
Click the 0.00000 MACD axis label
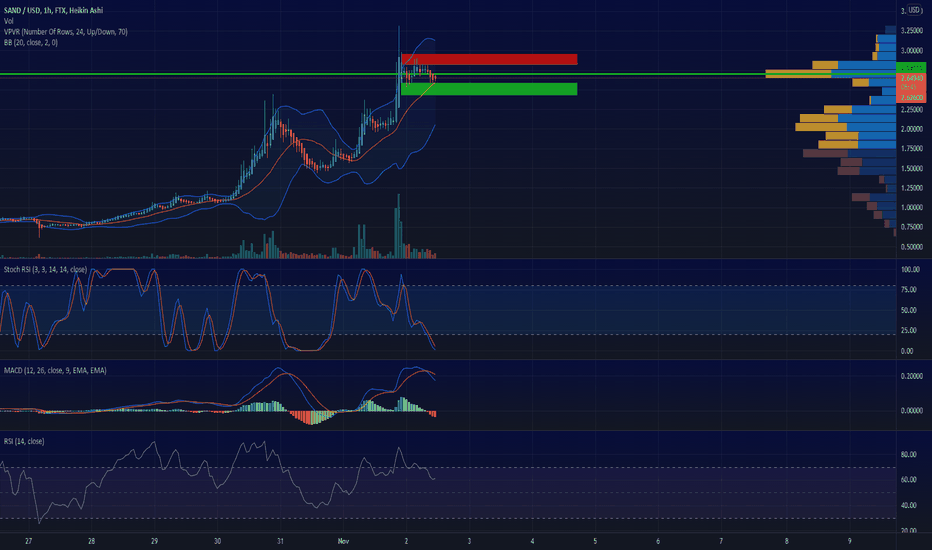pyautogui.click(x=912, y=411)
